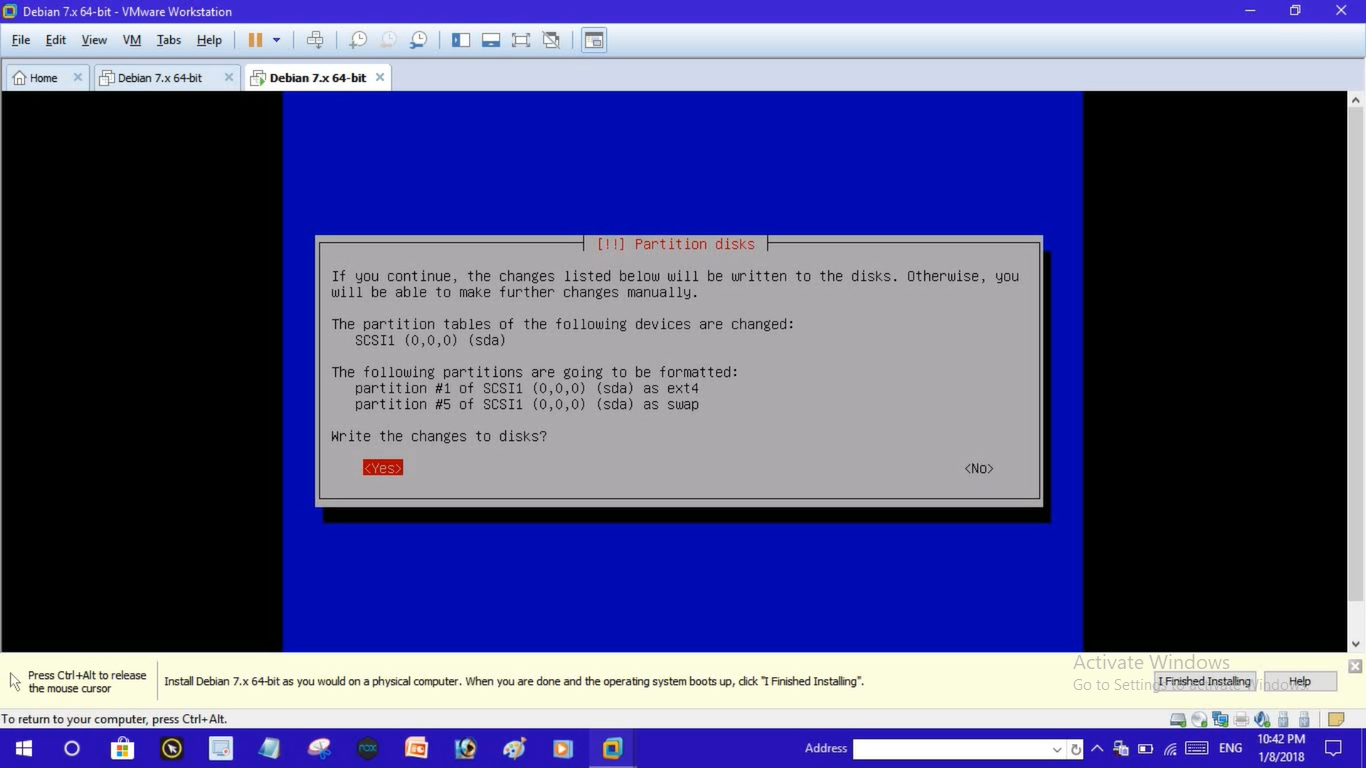Dismiss the yellow install hint bar
The height and width of the screenshot is (768, 1366).
click(1355, 666)
